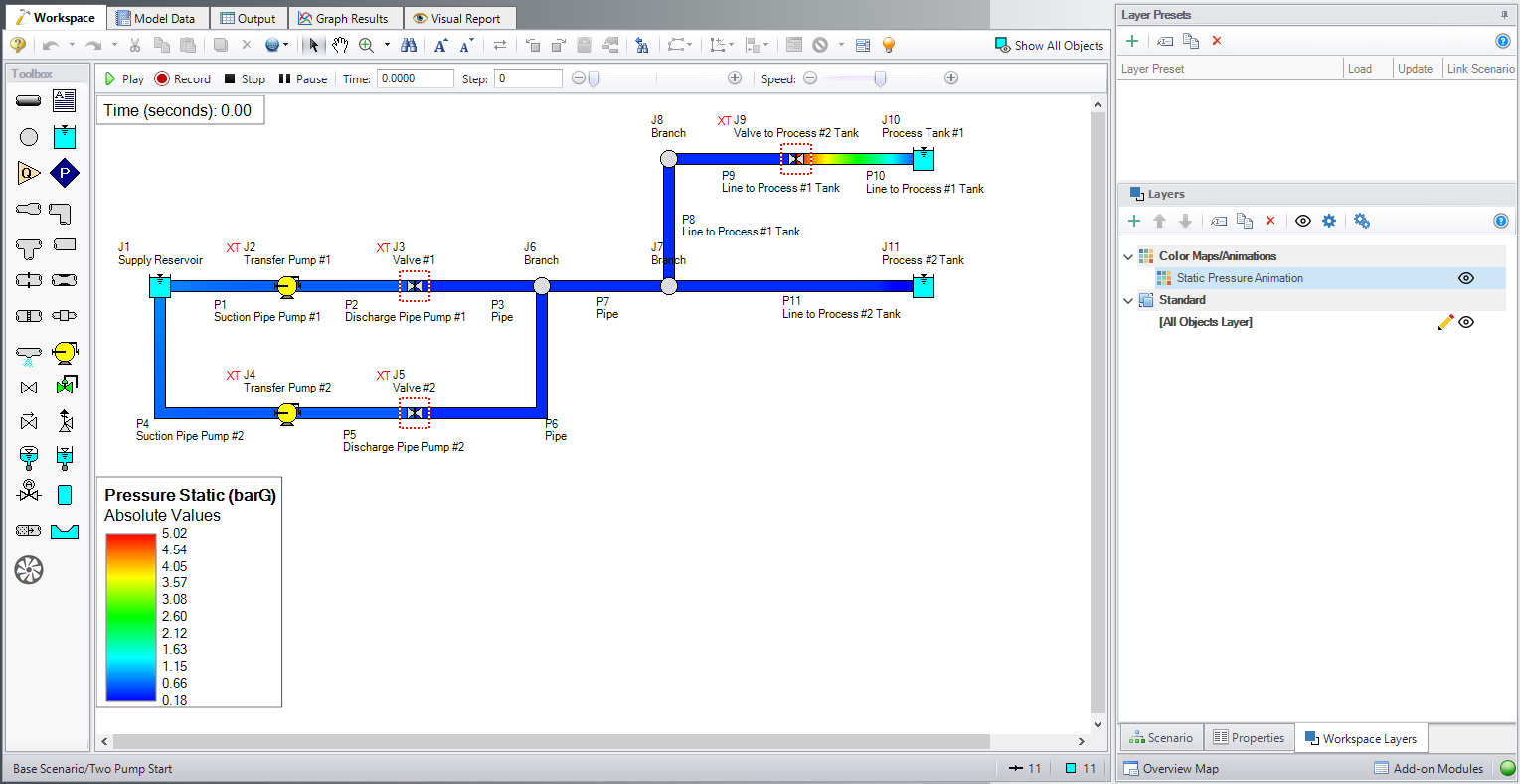The width and height of the screenshot is (1520, 784).
Task: Hide the Static Pressure Animation layer
Action: tap(1465, 278)
